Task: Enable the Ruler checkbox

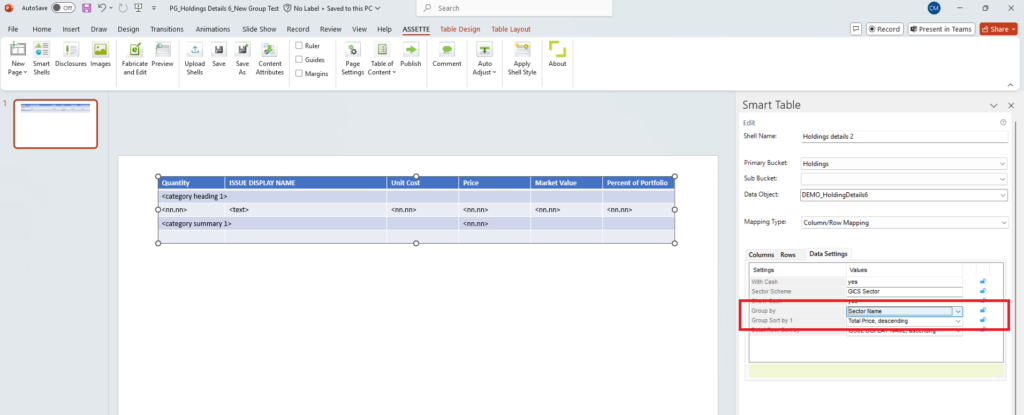Action: tap(298, 46)
